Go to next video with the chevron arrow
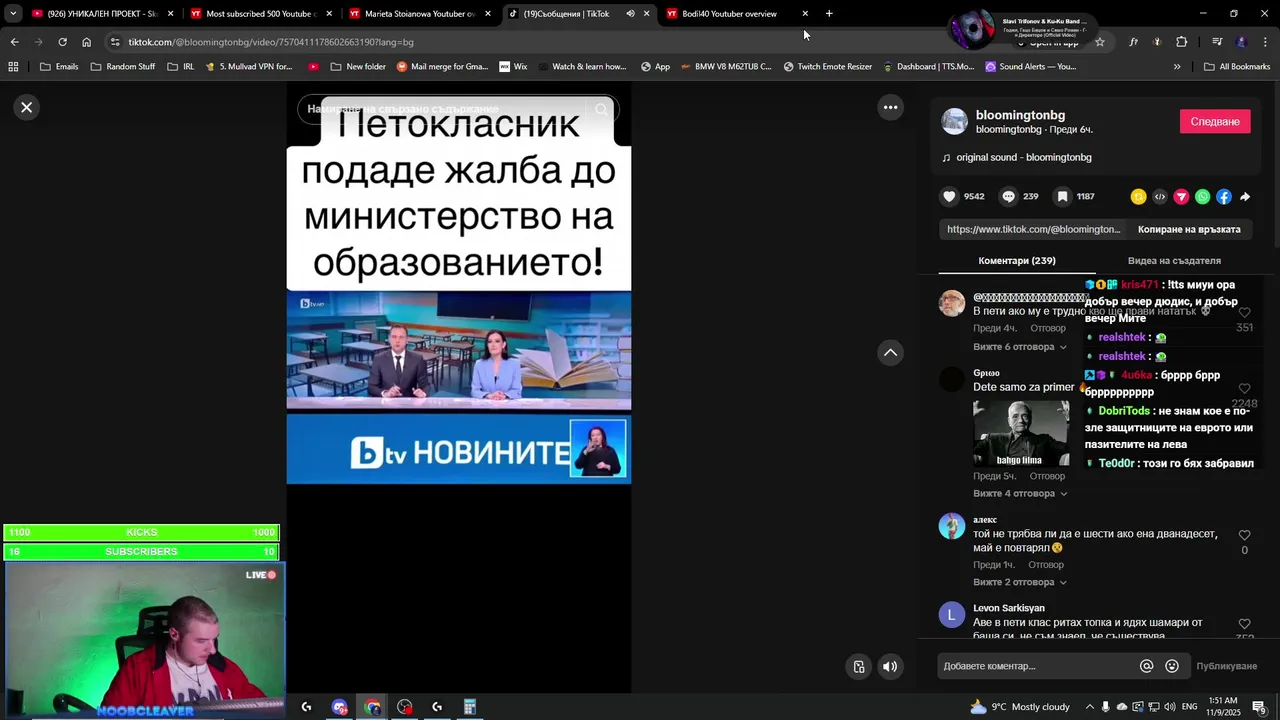1280x720 pixels. click(x=890, y=352)
